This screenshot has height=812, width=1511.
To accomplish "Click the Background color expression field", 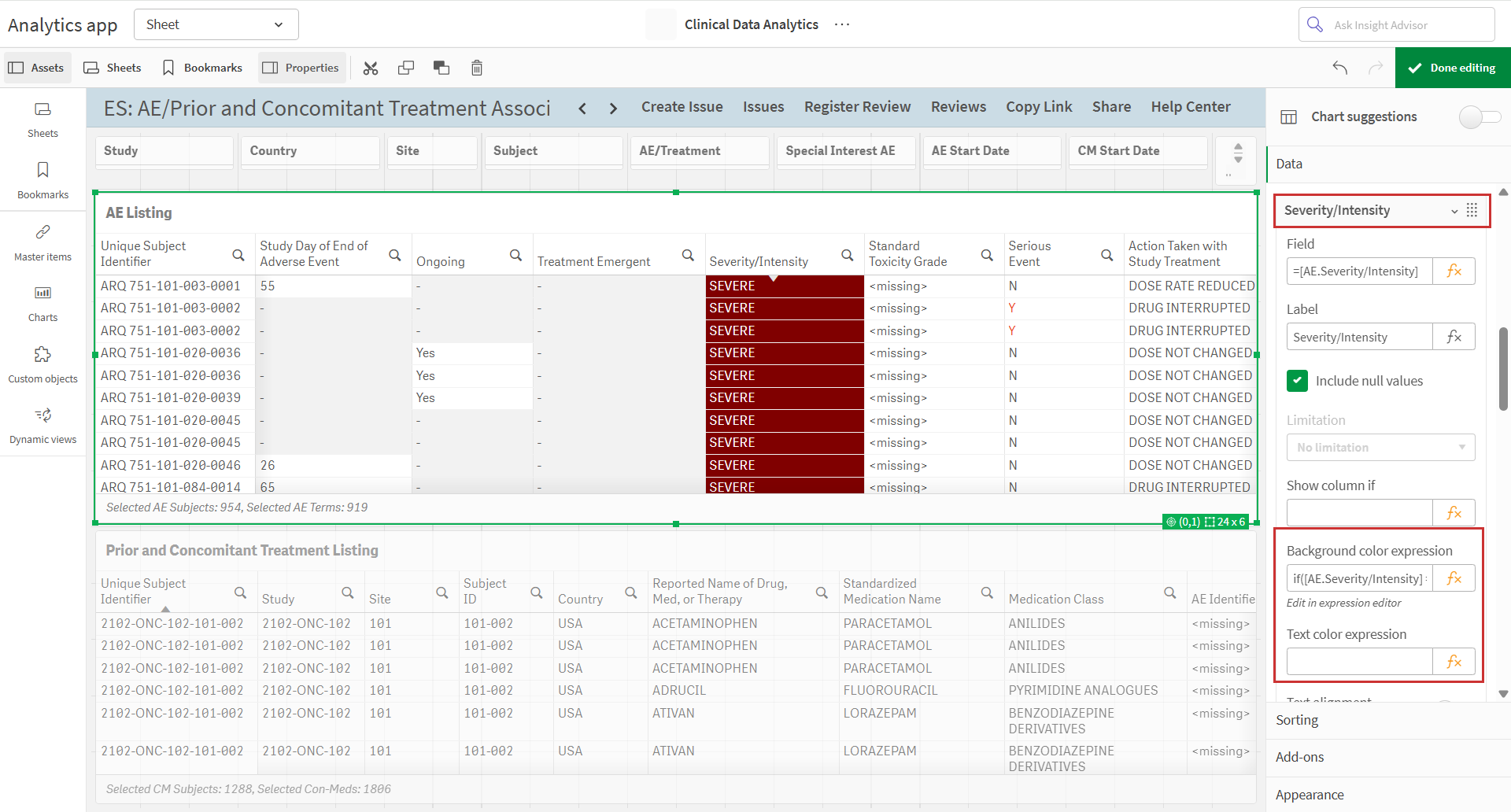I will pyautogui.click(x=1359, y=578).
